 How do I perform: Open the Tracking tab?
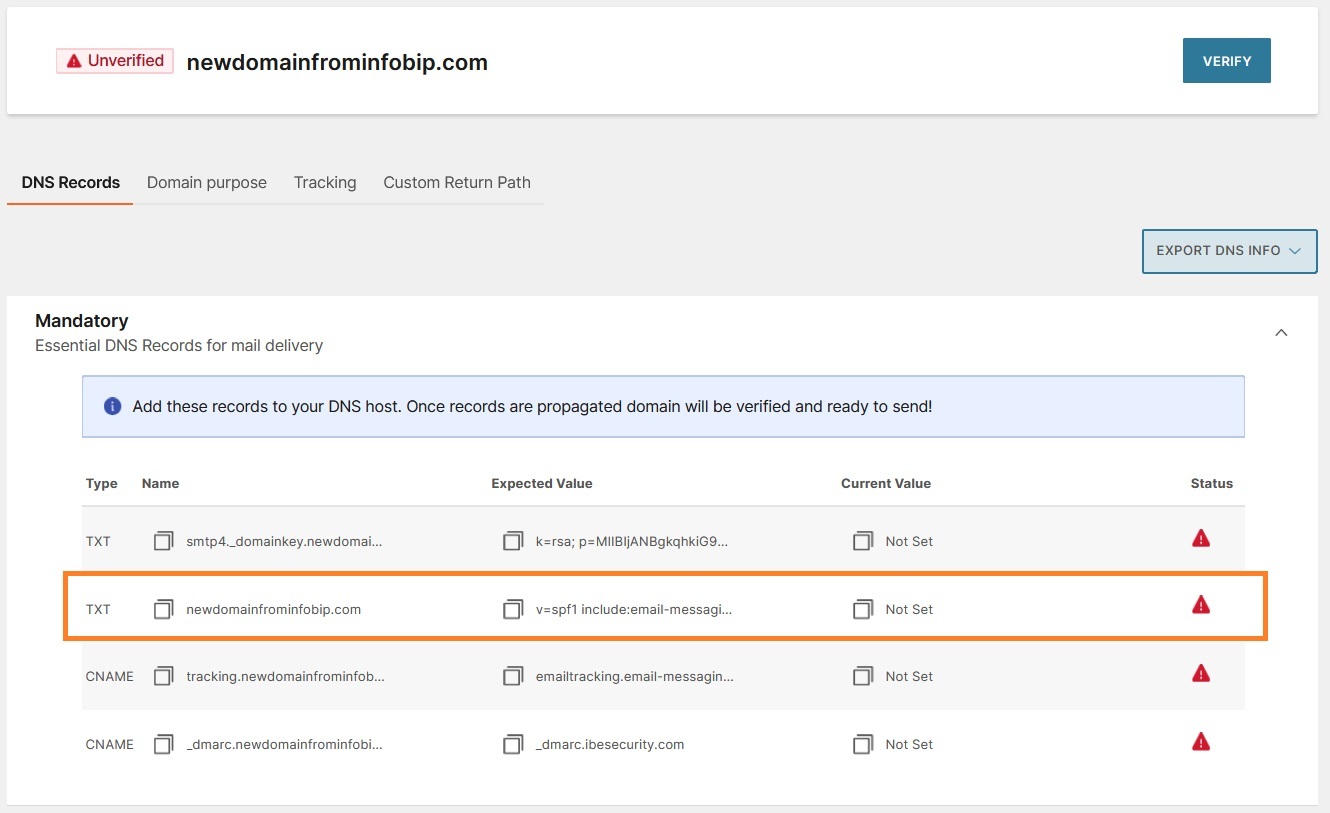(x=325, y=183)
